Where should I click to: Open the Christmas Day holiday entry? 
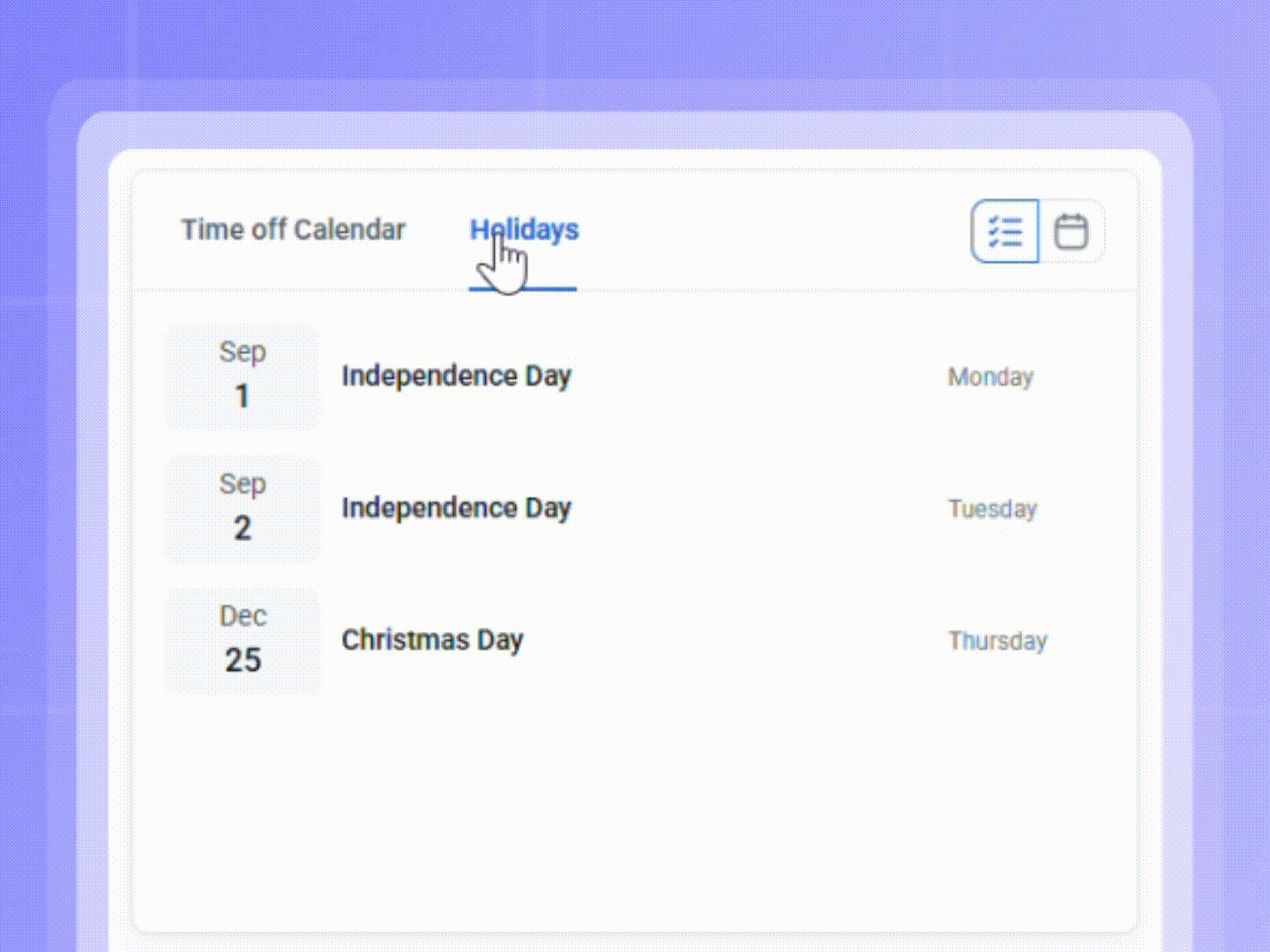[432, 641]
